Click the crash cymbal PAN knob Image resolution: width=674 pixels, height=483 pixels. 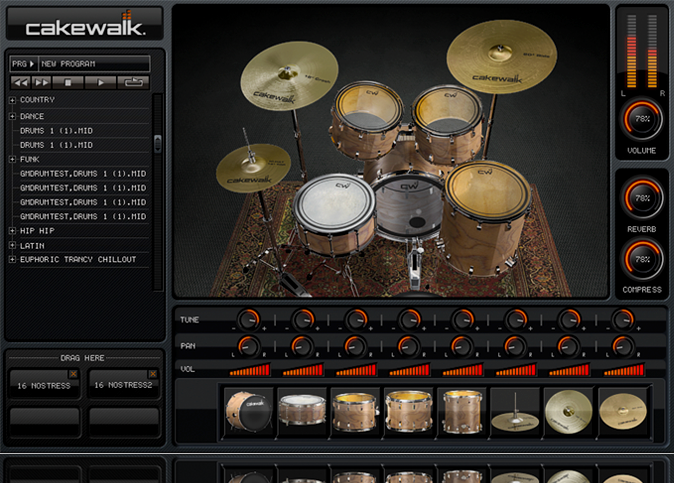coord(568,346)
